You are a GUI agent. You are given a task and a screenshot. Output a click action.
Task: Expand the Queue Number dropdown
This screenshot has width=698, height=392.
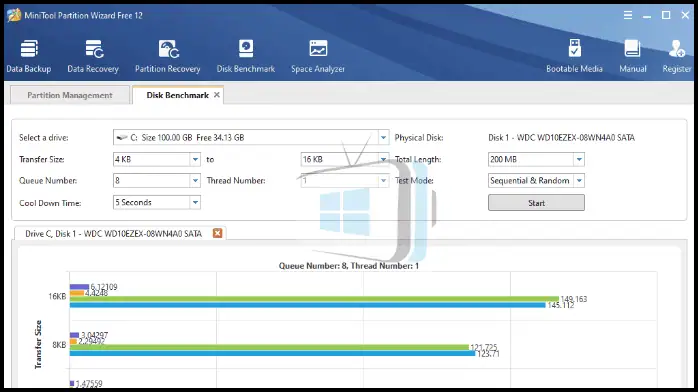195,181
